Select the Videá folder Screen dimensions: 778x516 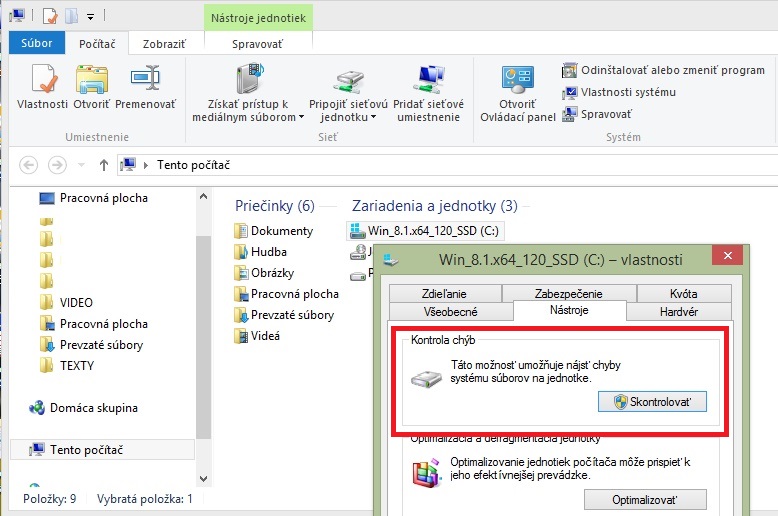tap(257, 336)
